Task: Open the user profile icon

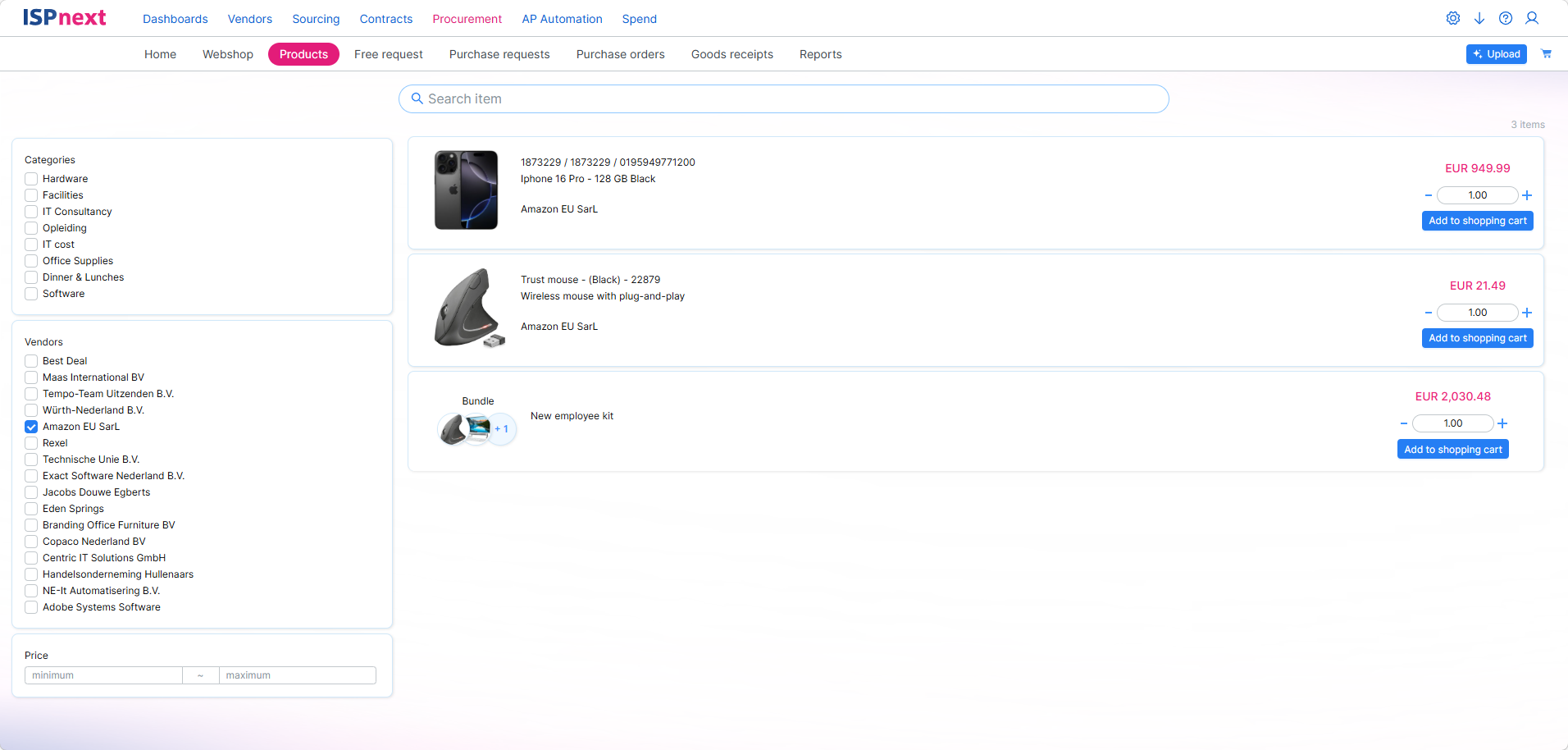Action: [1532, 18]
